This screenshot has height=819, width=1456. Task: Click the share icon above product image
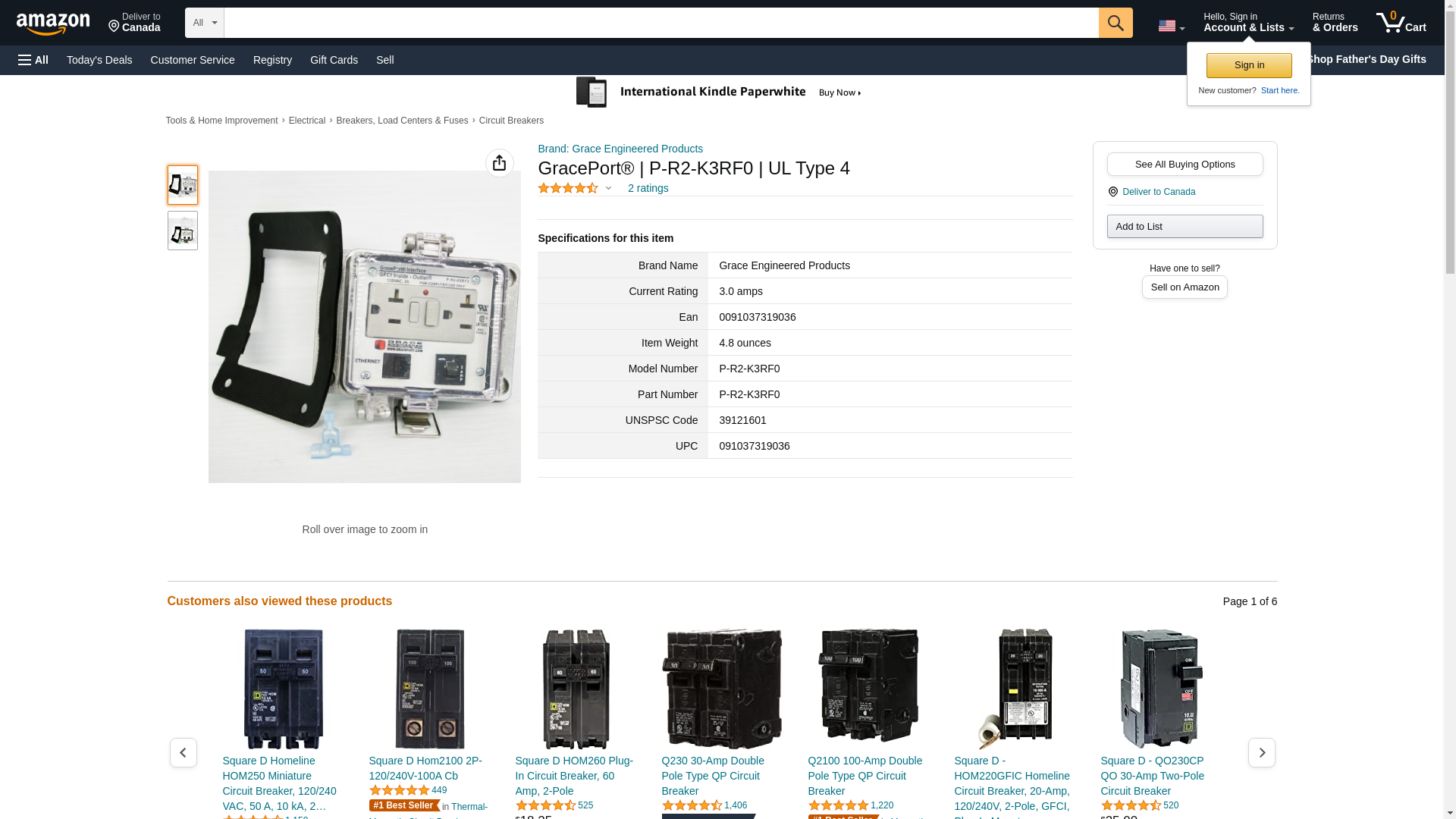click(x=499, y=163)
